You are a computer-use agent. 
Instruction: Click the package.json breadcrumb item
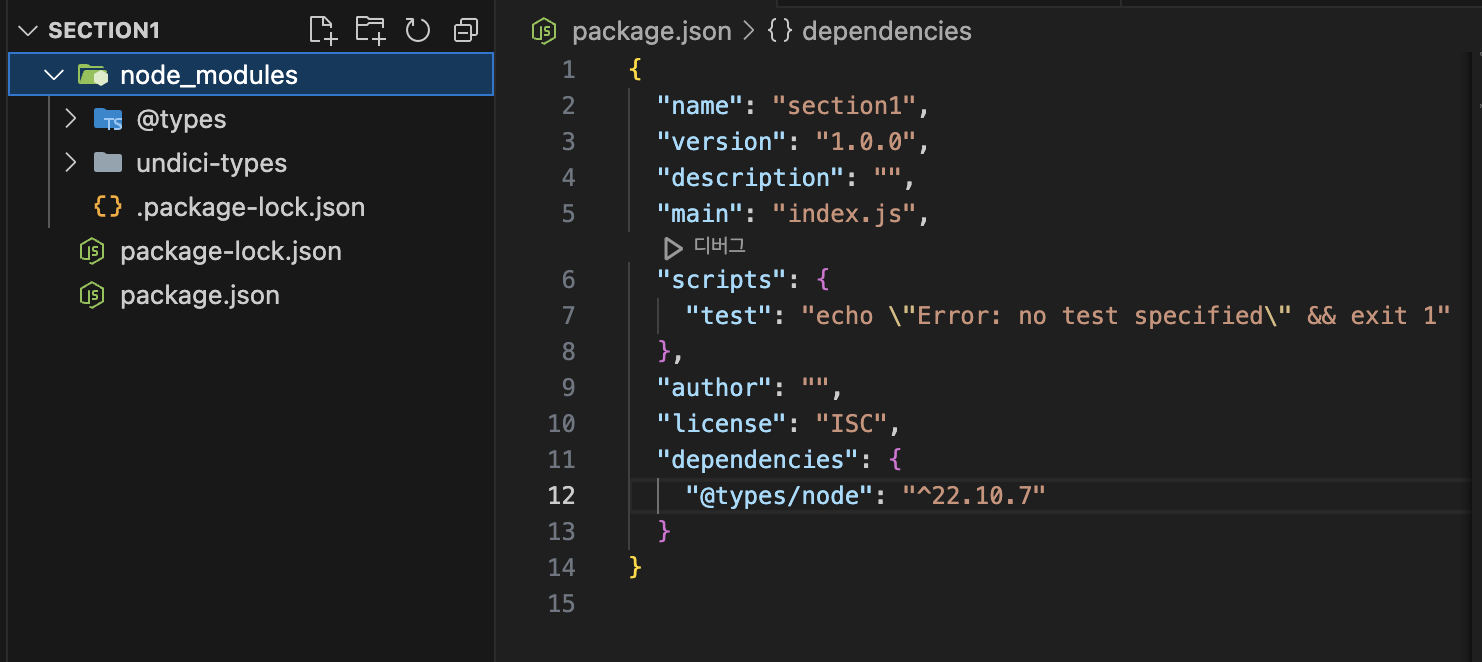[x=652, y=31]
